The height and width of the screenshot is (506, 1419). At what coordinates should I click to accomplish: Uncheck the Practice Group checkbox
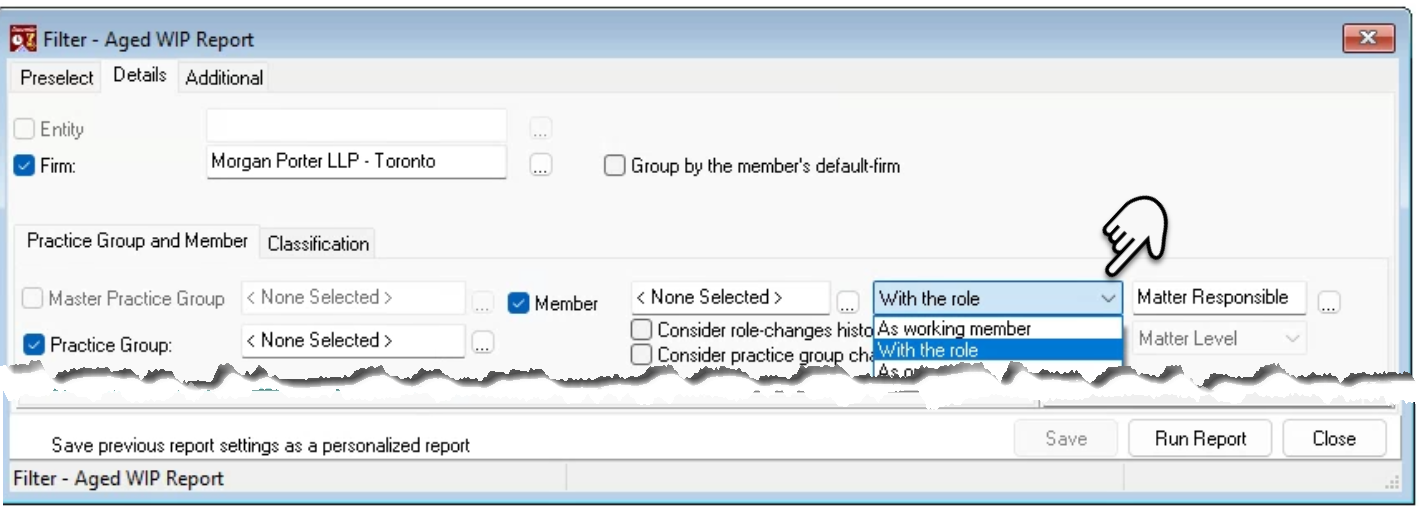point(33,344)
